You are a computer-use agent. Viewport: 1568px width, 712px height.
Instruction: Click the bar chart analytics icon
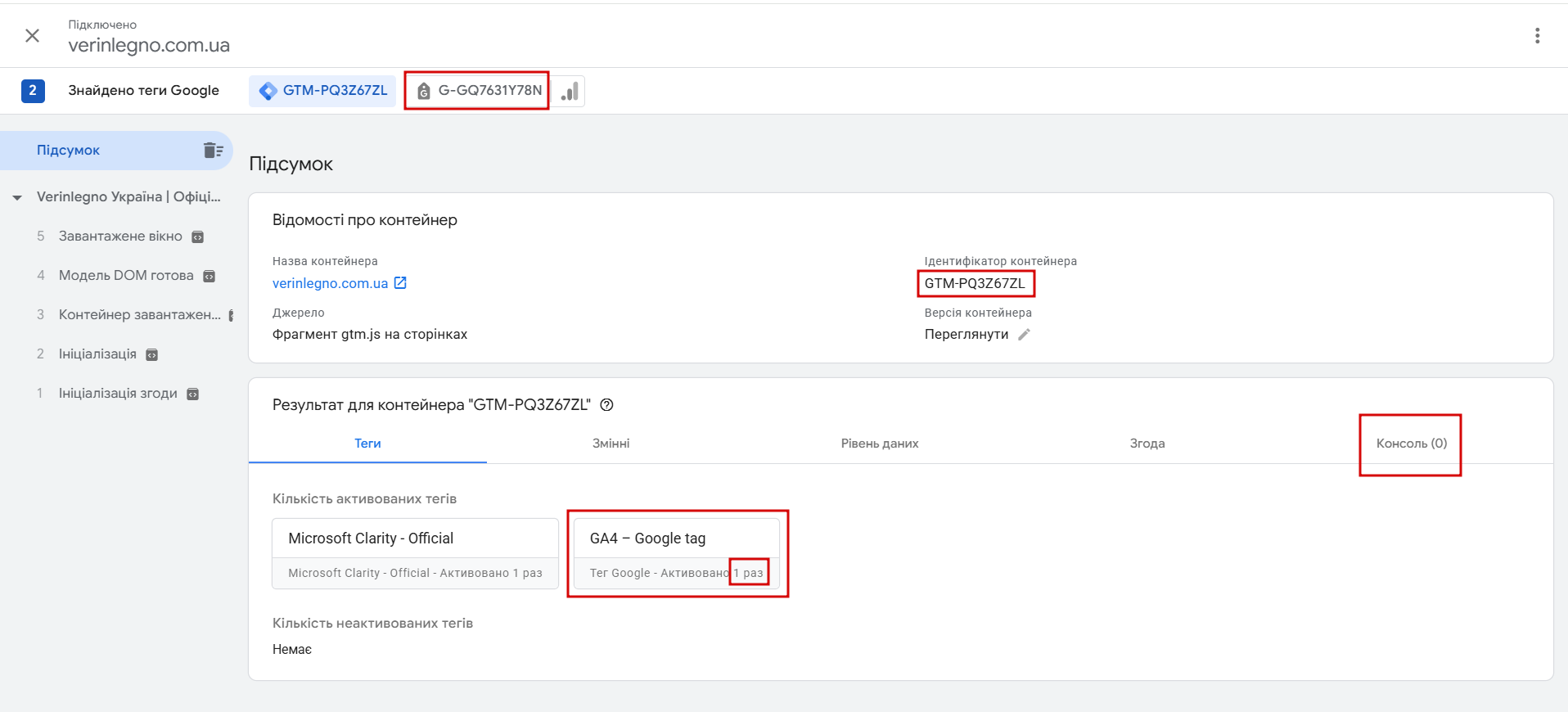[570, 91]
